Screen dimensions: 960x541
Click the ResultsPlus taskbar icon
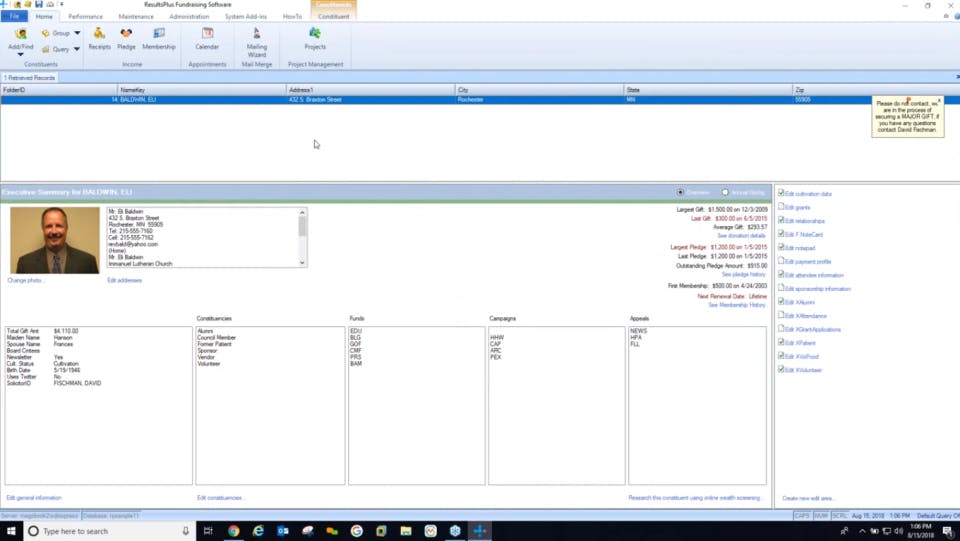[x=479, y=531]
